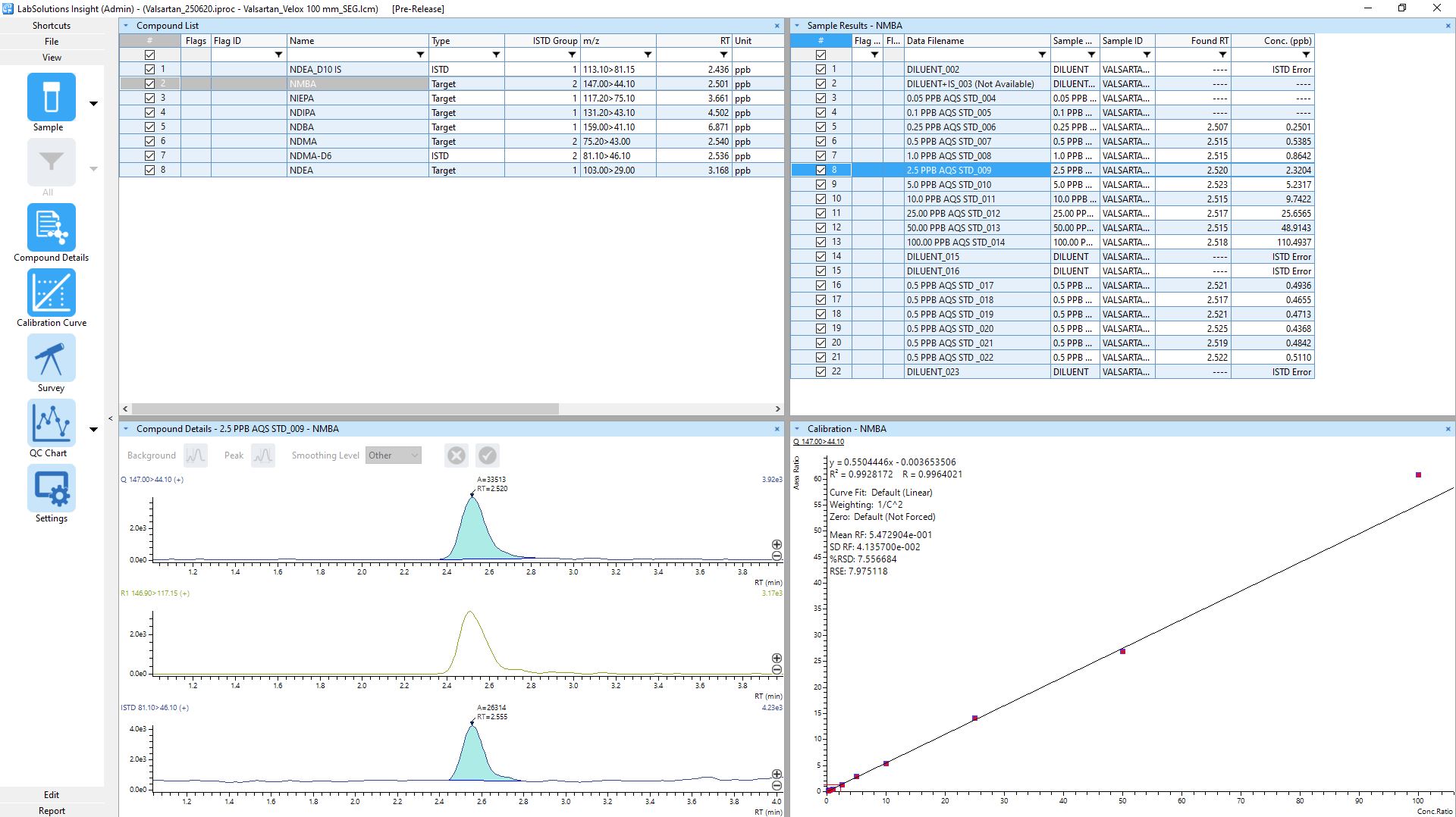Click the reject (X) circle icon
The height and width of the screenshot is (817, 1456).
tap(457, 455)
